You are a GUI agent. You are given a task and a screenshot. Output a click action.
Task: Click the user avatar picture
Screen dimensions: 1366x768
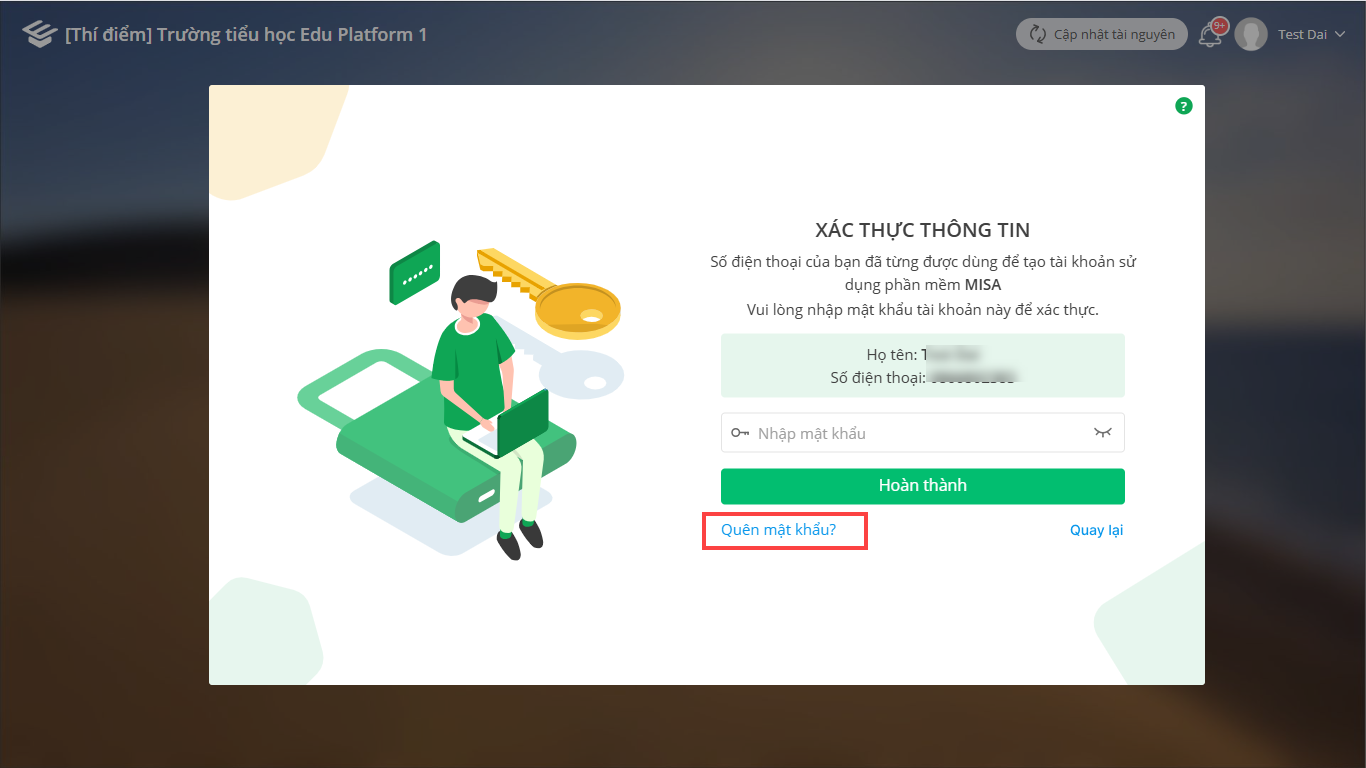[1251, 34]
